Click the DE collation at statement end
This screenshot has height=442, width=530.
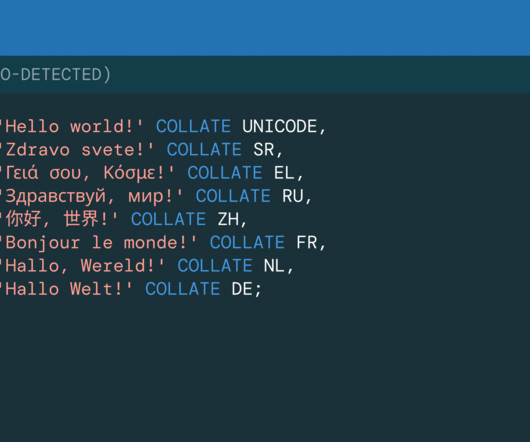click(242, 289)
